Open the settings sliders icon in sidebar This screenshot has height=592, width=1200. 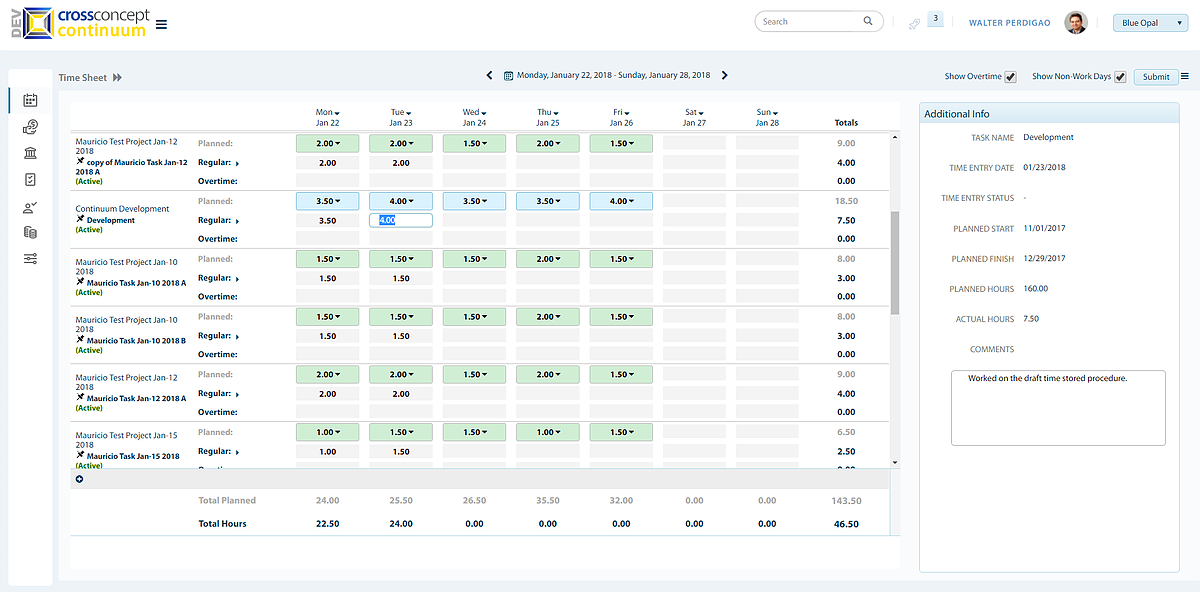(30, 258)
